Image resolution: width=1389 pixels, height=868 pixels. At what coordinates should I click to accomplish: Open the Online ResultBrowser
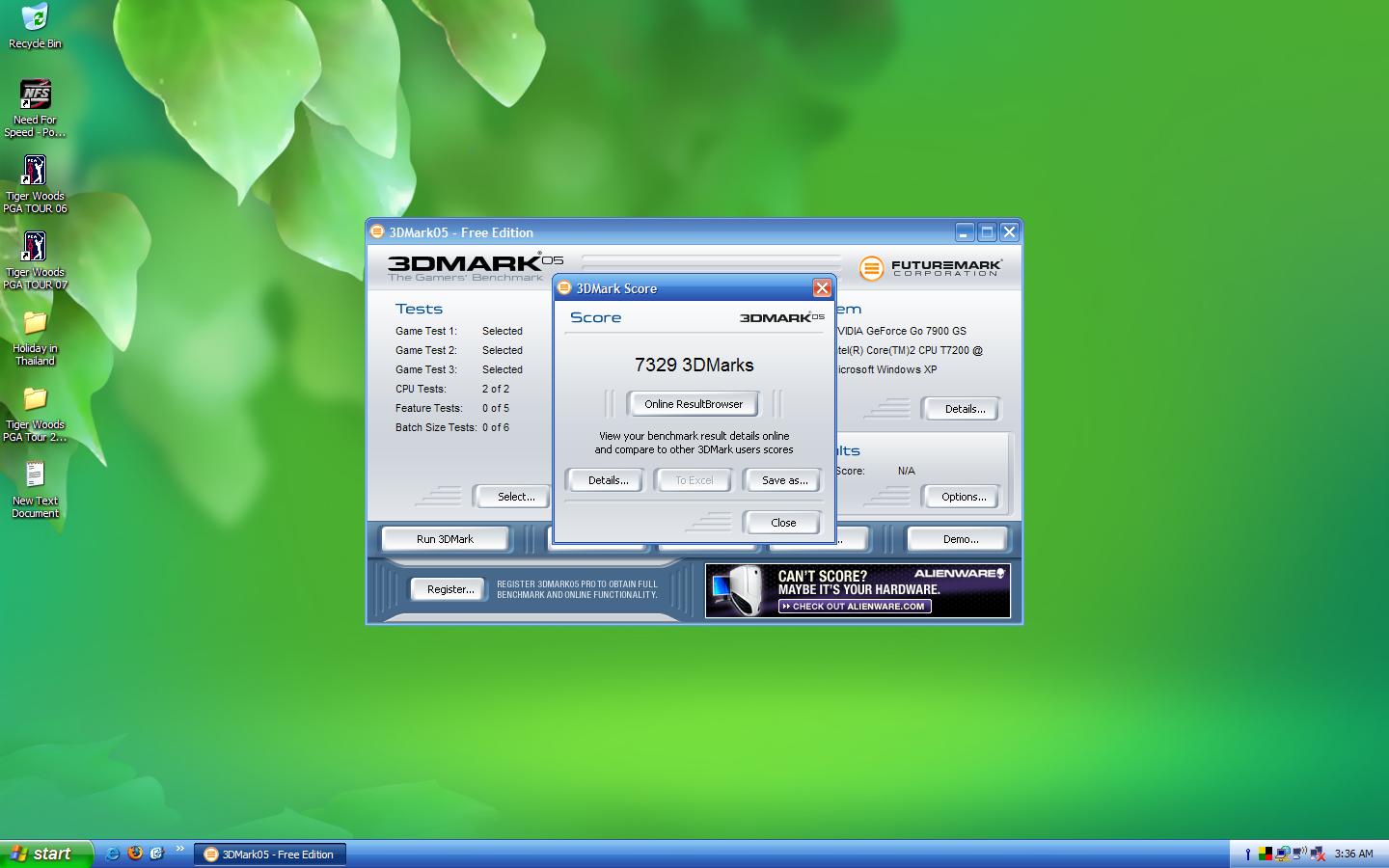click(x=694, y=404)
